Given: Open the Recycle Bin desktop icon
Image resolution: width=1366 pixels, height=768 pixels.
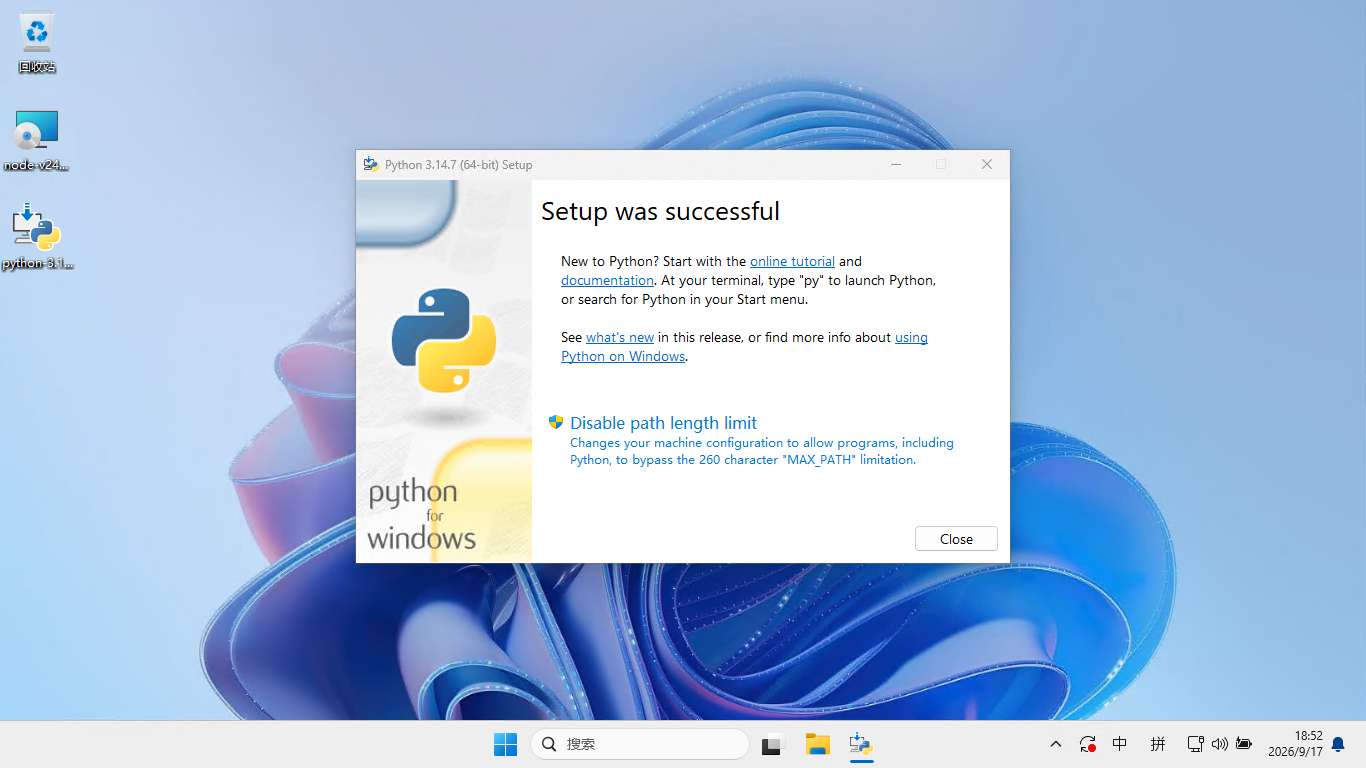Looking at the screenshot, I should tap(37, 44).
